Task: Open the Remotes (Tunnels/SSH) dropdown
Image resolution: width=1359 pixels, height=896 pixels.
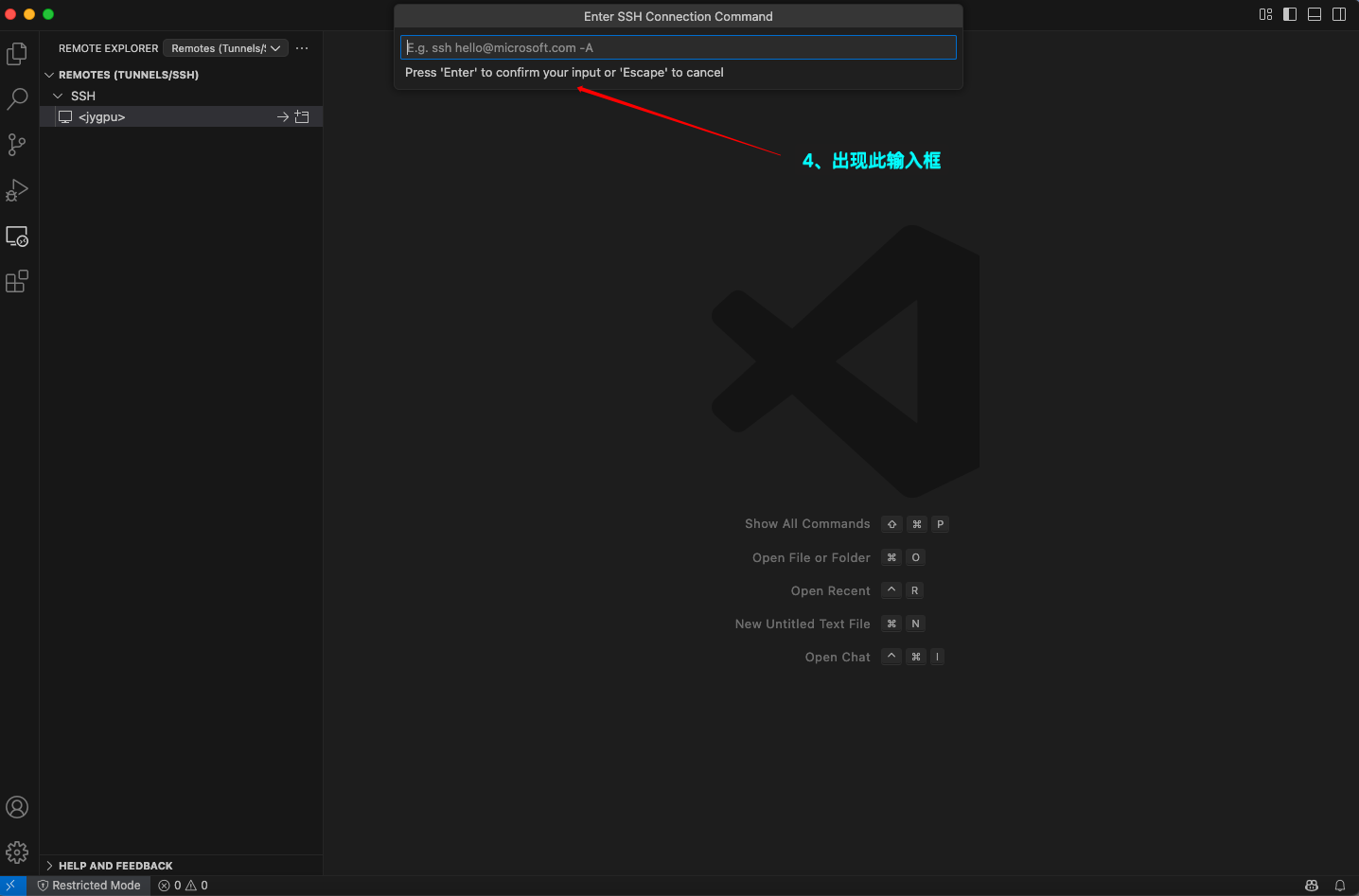Action: point(225,48)
